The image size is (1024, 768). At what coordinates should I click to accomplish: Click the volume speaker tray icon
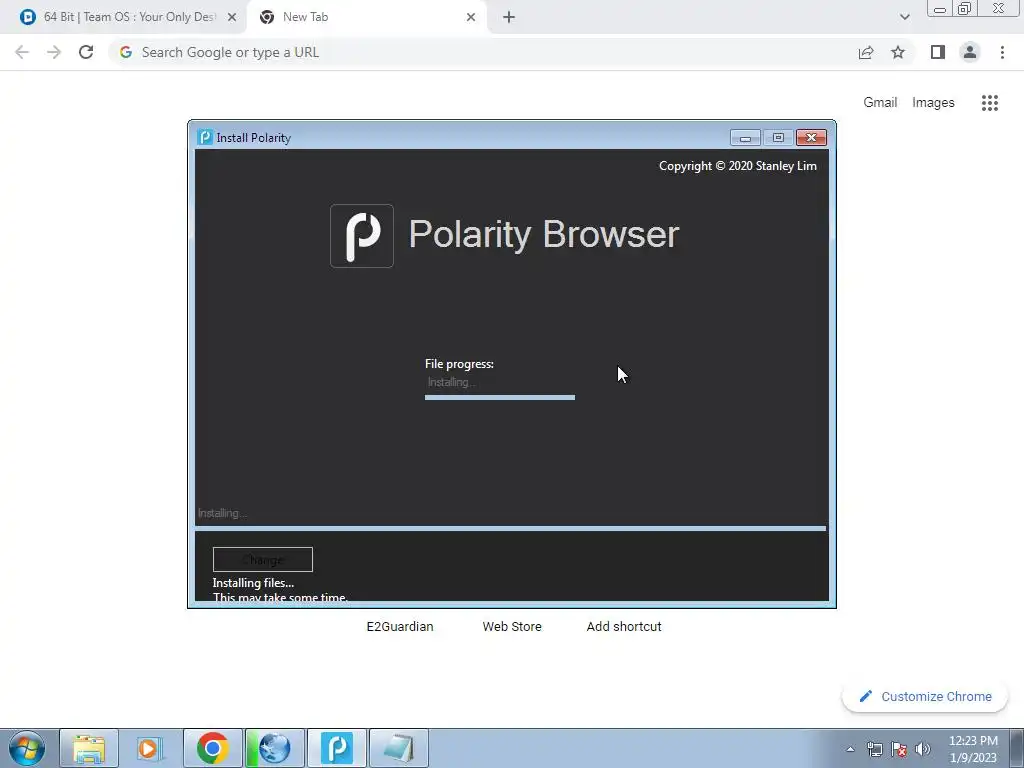click(x=923, y=749)
